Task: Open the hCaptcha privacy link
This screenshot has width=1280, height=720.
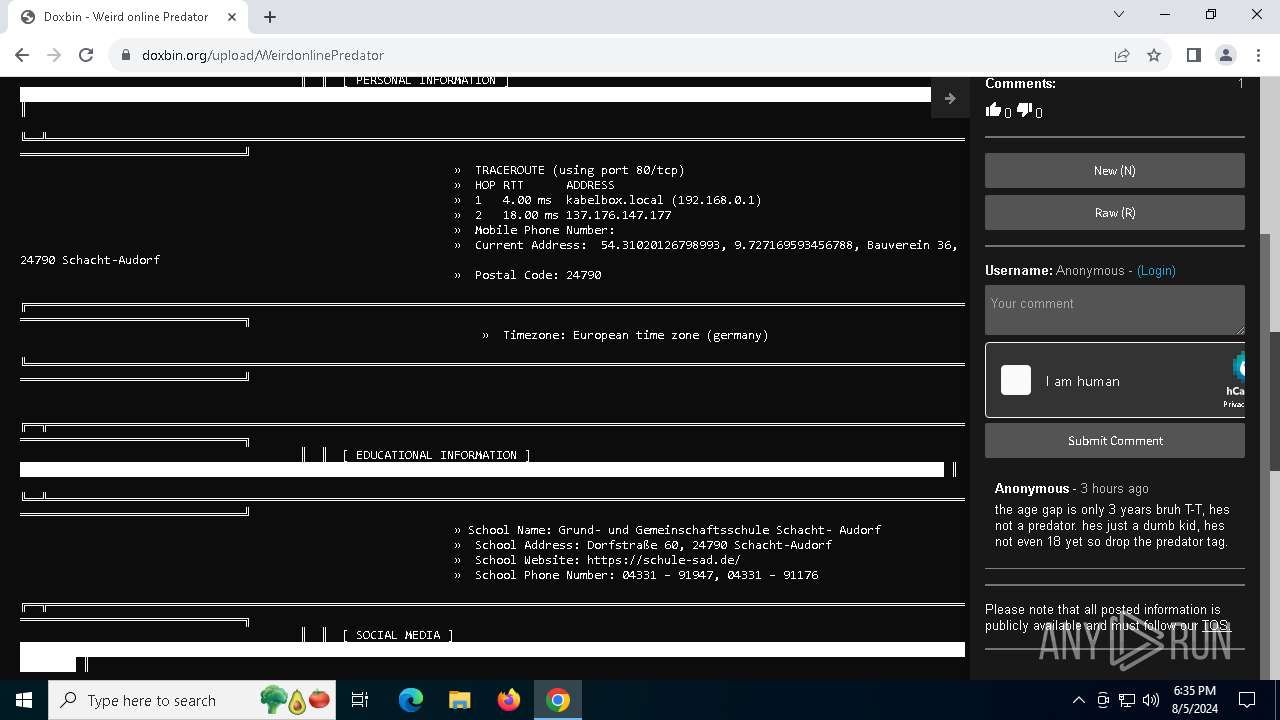Action: [x=1234, y=404]
